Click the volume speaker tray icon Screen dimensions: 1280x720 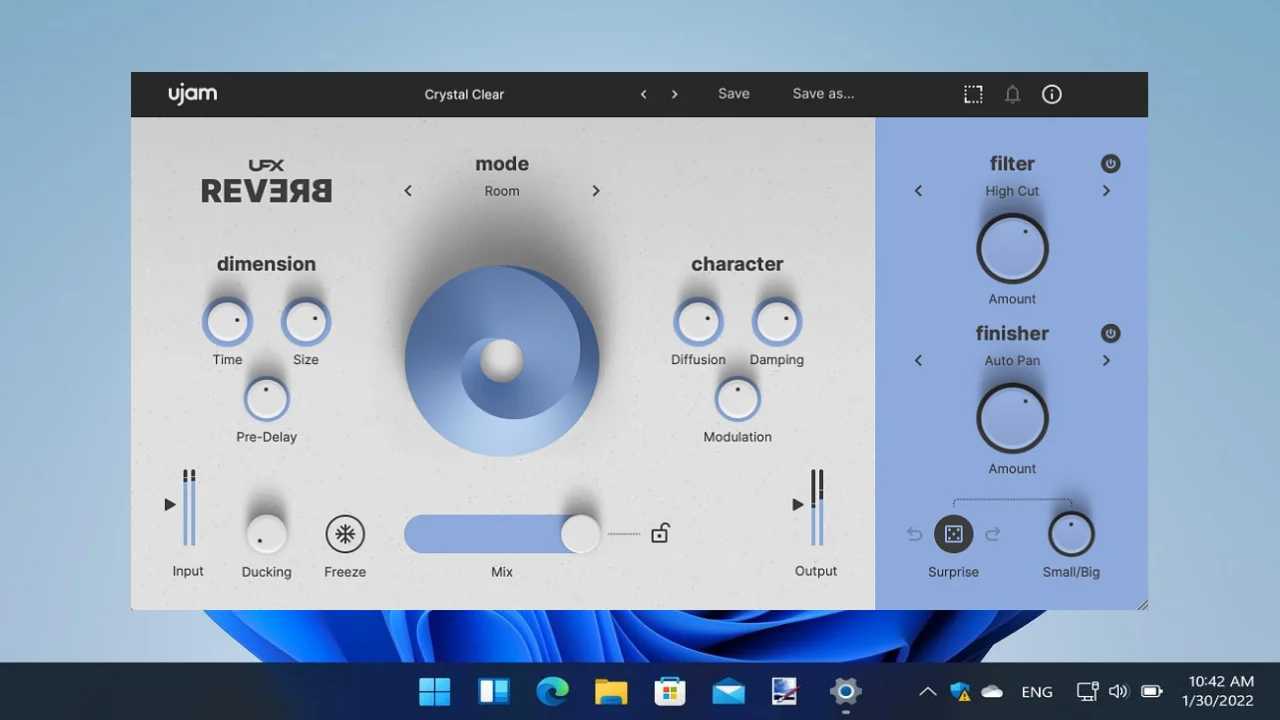1119,691
